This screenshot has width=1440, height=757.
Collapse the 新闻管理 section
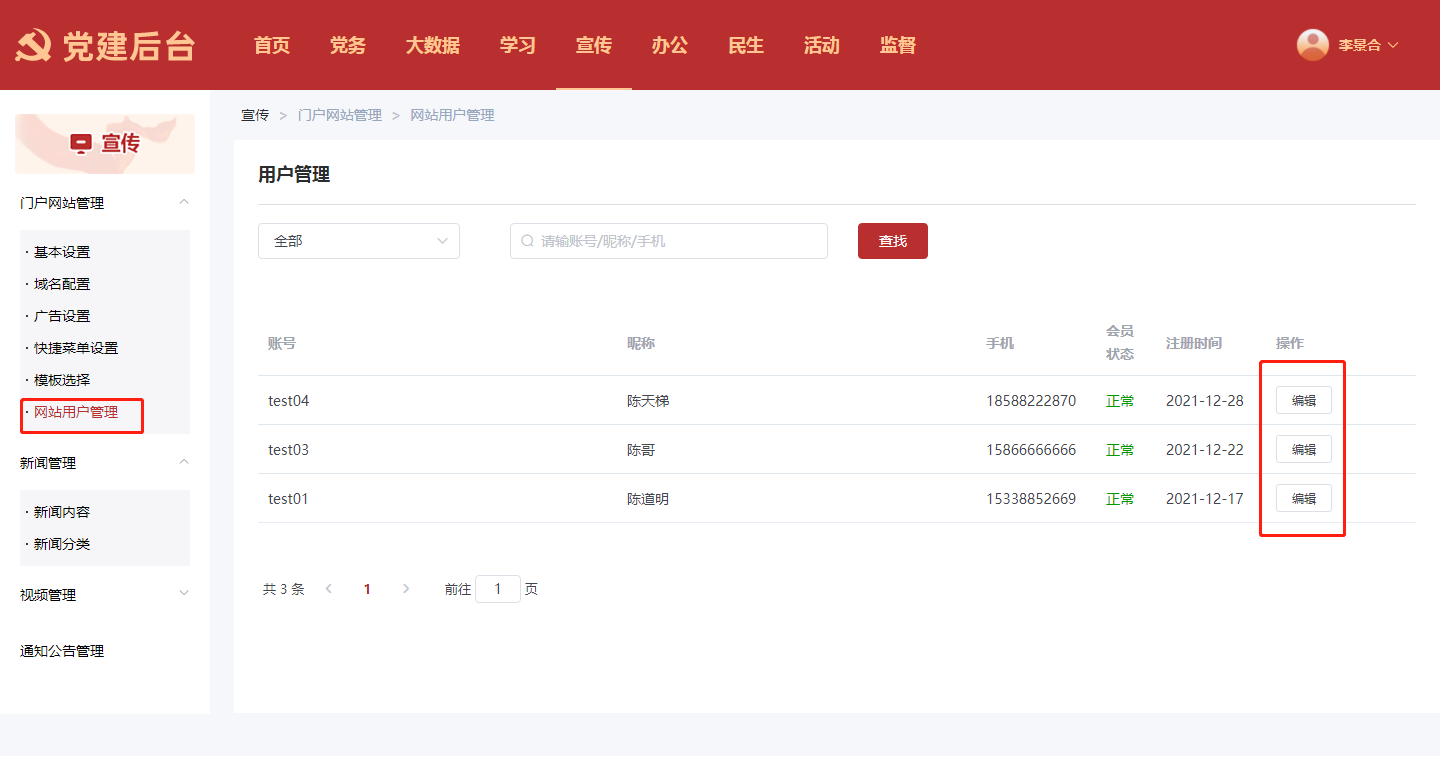click(183, 463)
